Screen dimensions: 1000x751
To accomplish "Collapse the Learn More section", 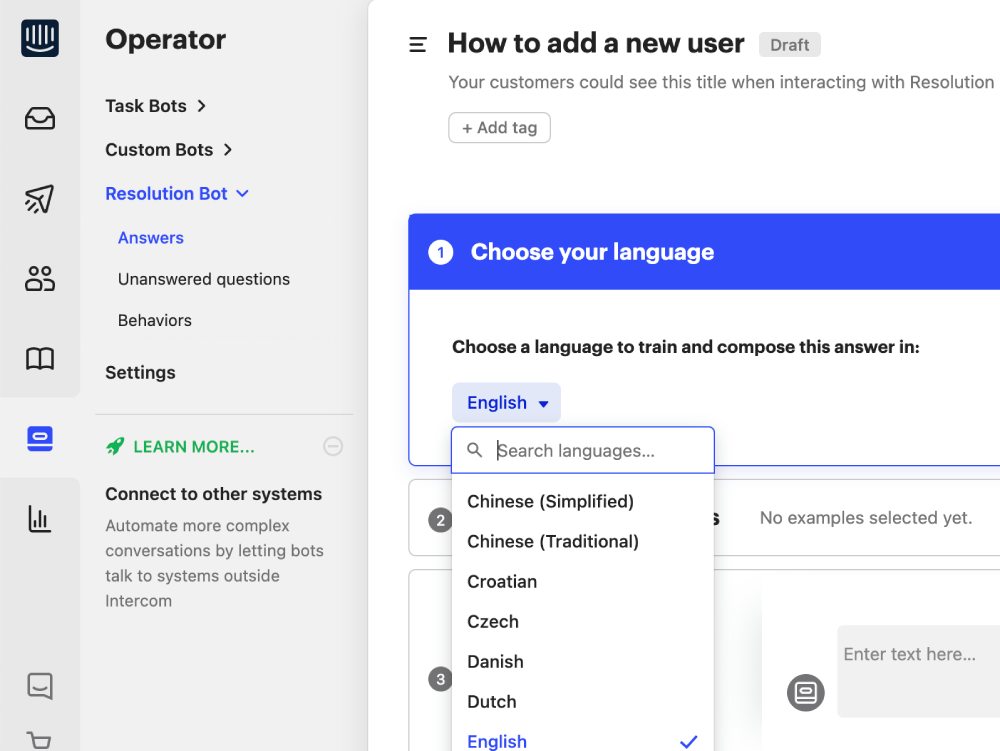I will point(333,447).
